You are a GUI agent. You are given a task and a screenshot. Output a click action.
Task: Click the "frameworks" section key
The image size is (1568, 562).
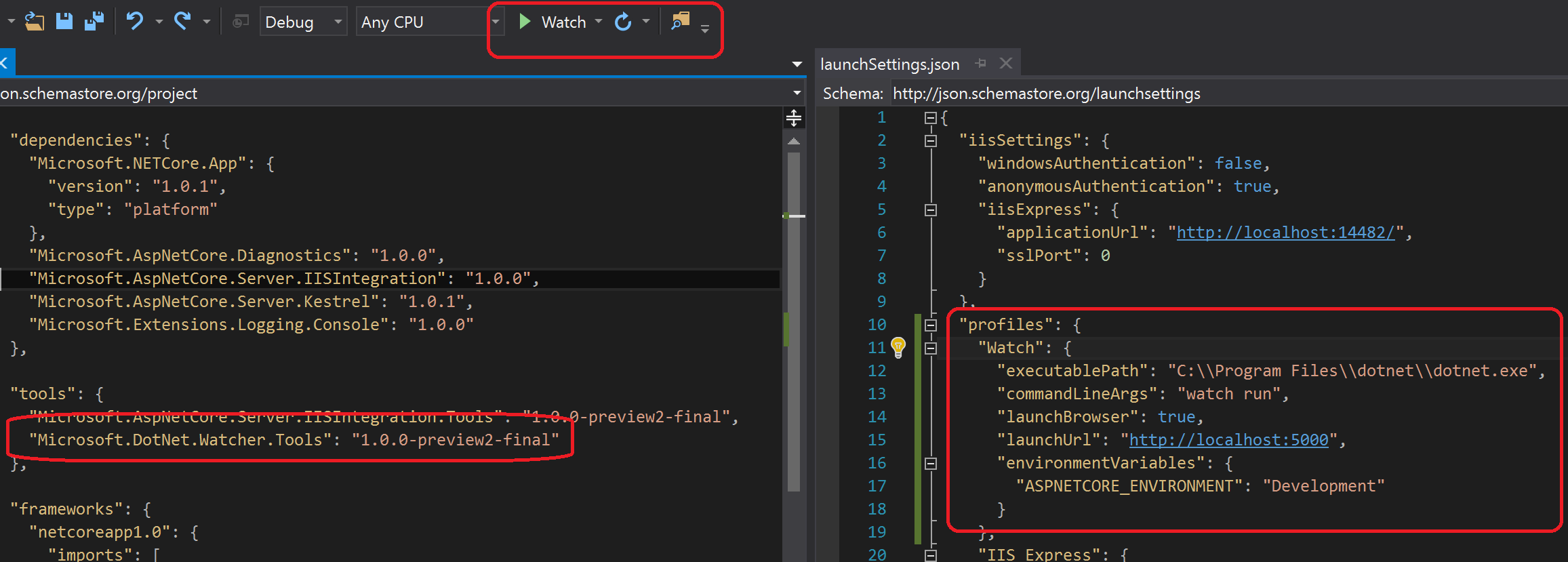coord(71,509)
